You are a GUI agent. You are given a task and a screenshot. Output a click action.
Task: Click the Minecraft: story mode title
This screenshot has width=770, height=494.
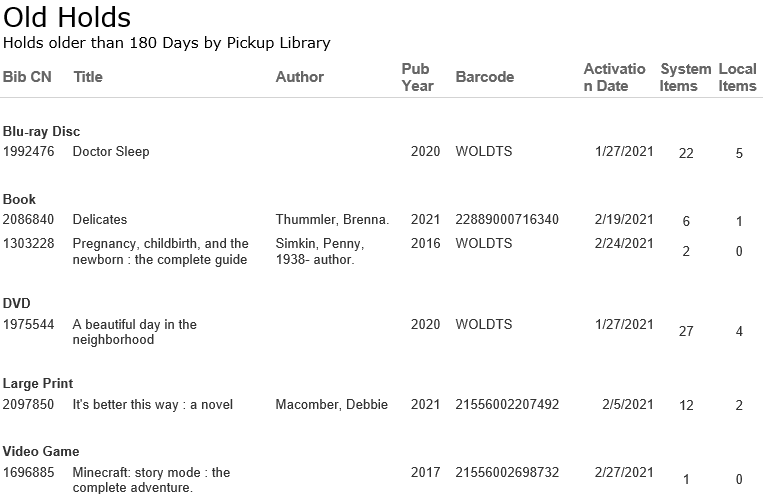tap(151, 480)
